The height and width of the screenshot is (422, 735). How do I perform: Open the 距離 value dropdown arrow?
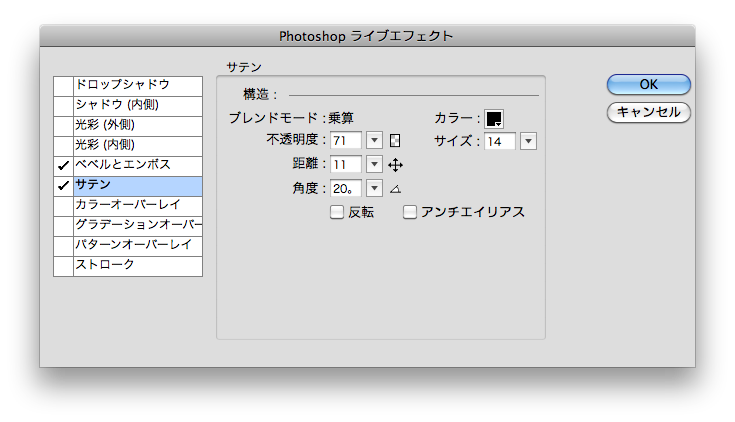coord(375,165)
